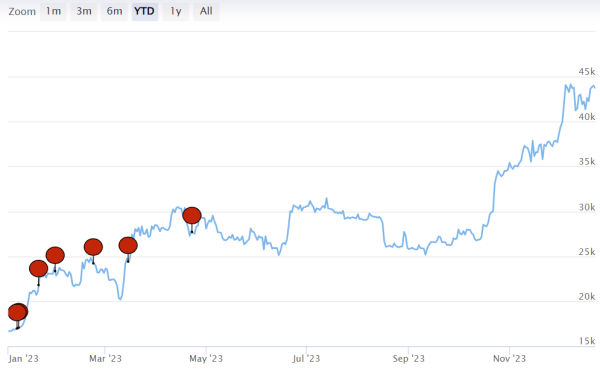This screenshot has height=375, width=600.
Task: Click the late January red marker near 25k
Action: click(55, 255)
